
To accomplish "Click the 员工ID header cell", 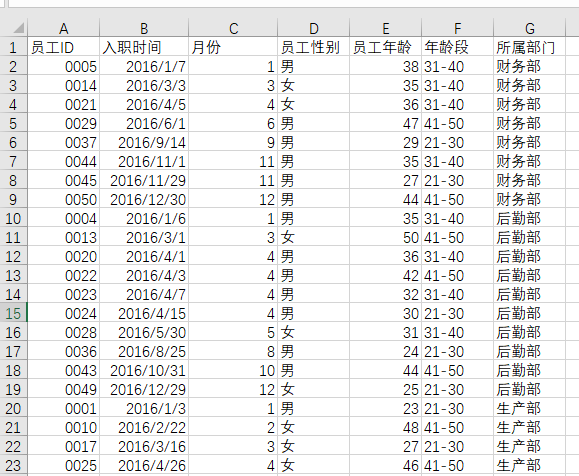I will (64, 47).
